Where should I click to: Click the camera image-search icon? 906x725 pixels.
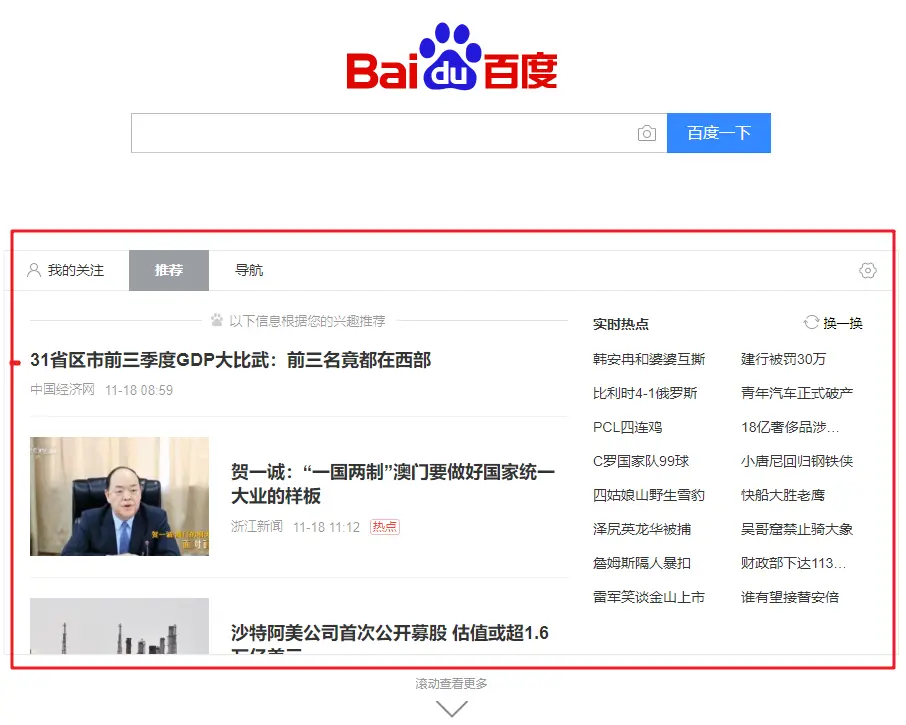point(647,133)
